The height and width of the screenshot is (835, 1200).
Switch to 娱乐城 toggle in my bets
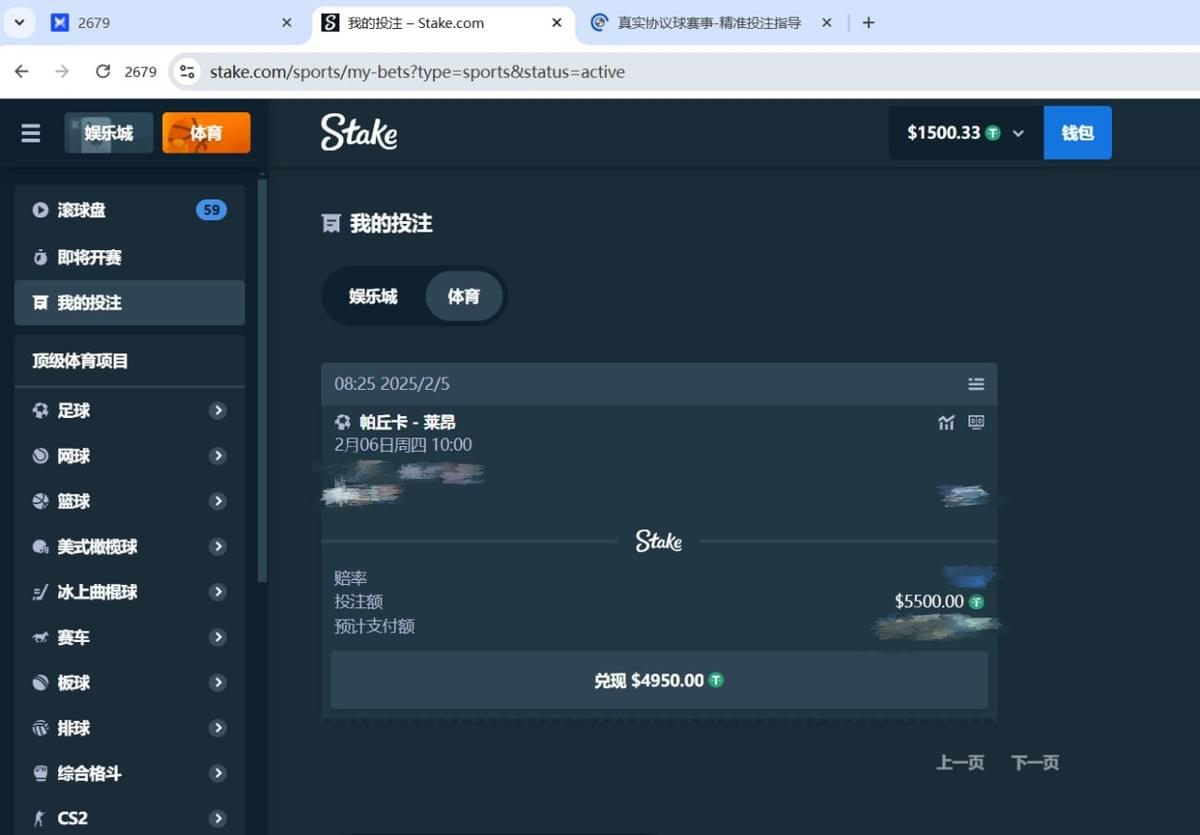(x=373, y=296)
